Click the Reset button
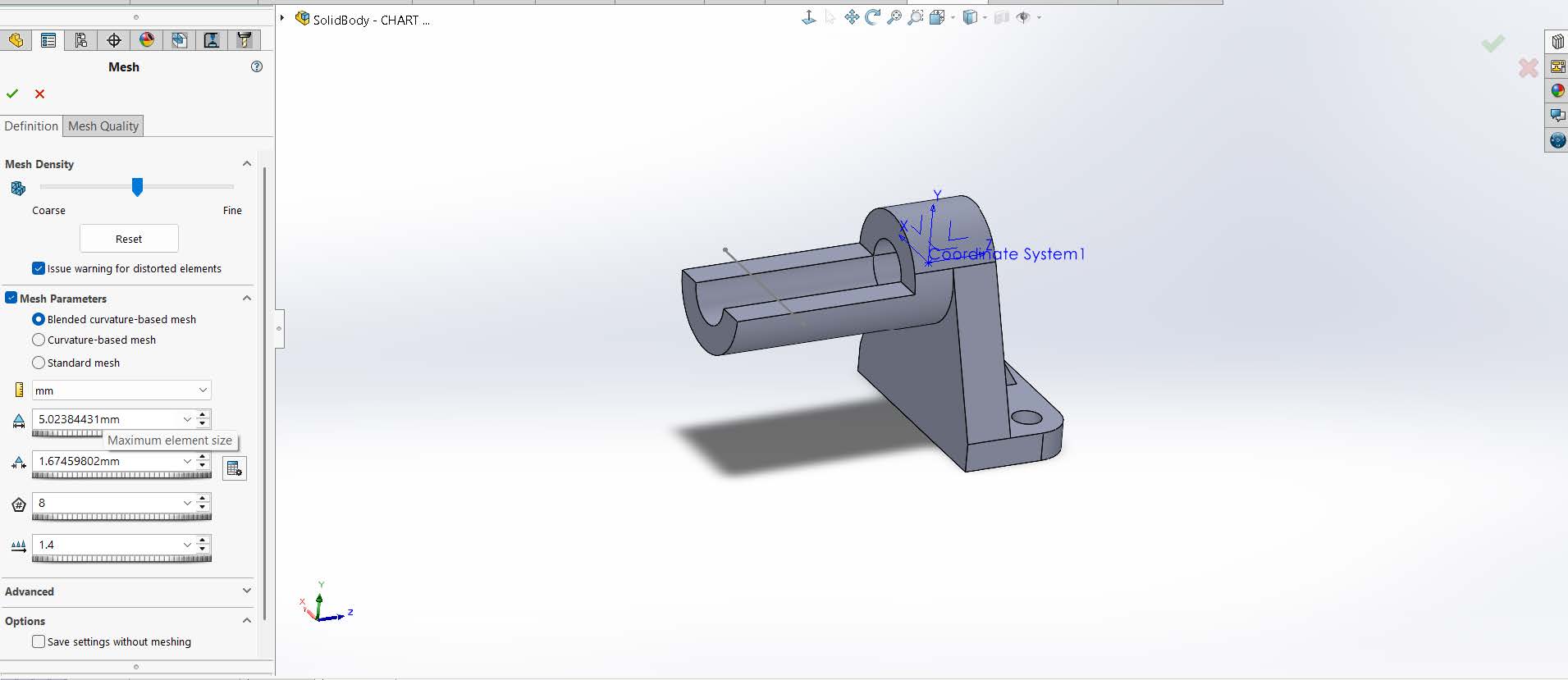Viewport: 1568px width, 680px height. click(129, 239)
